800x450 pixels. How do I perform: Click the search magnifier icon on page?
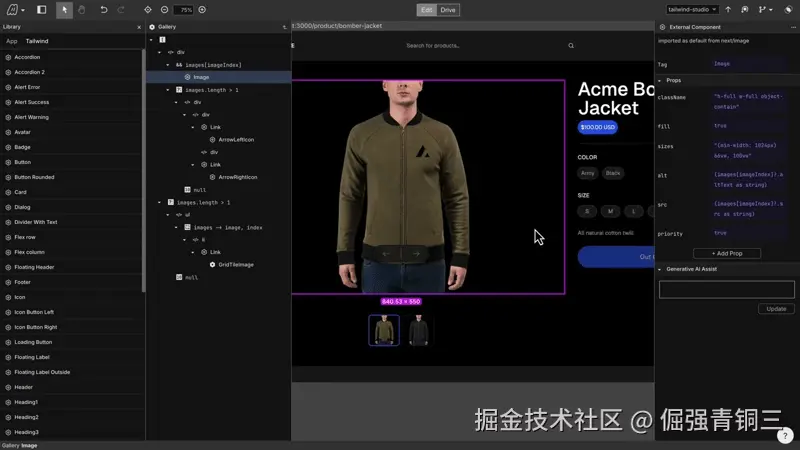[x=571, y=45]
